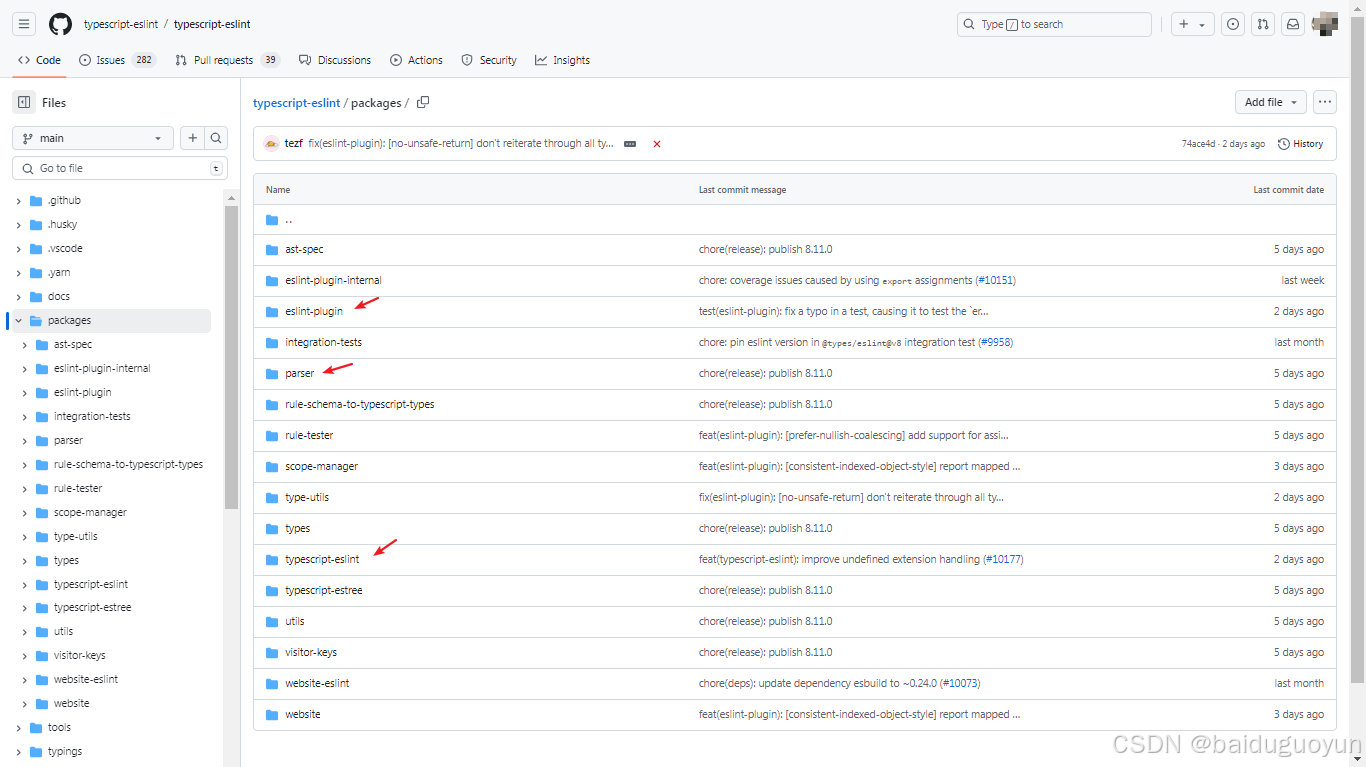Open the notifications inbox icon
Viewport: 1366px width, 767px height.
[x=1293, y=24]
